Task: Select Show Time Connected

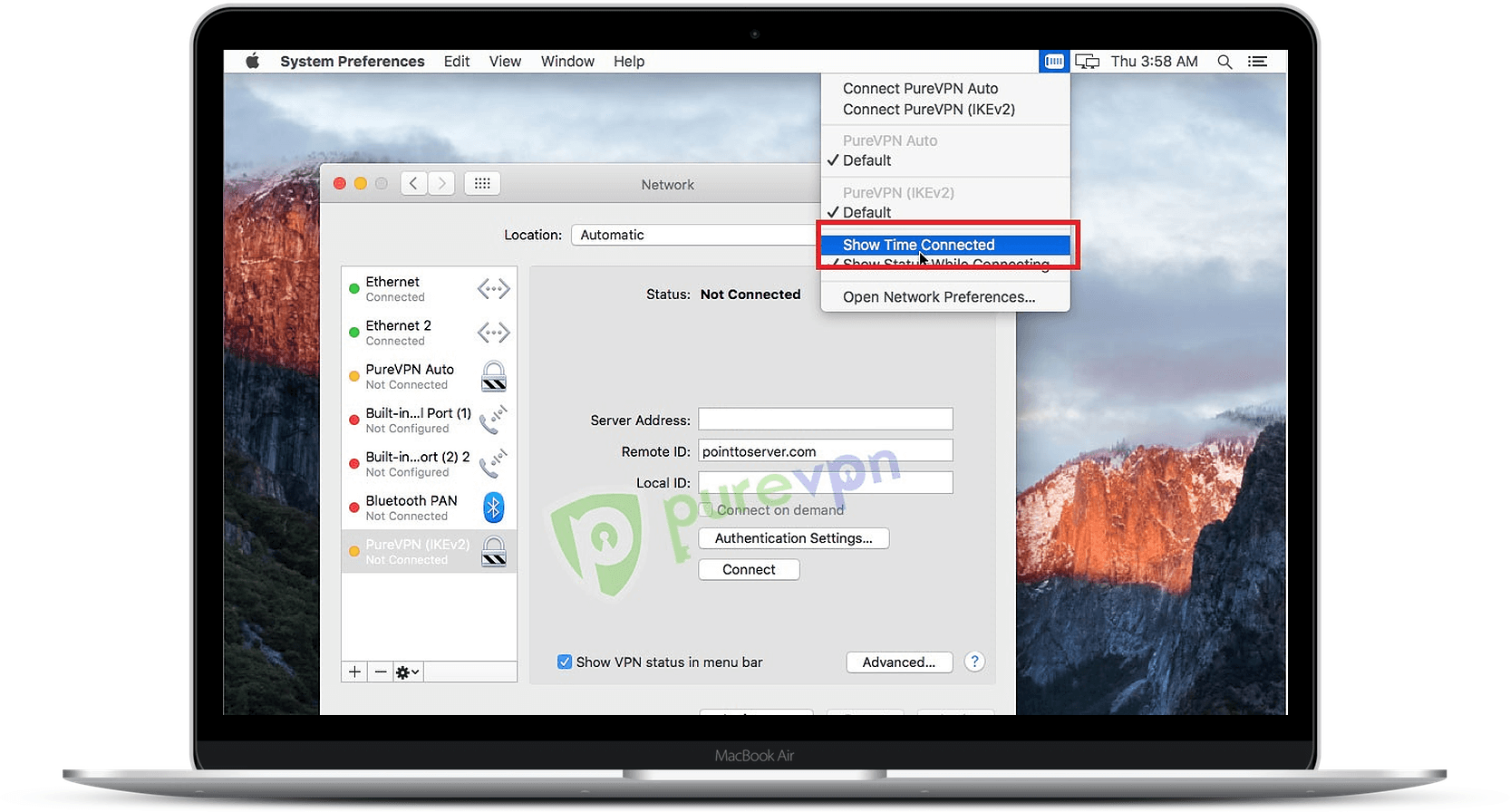Action: coord(945,245)
